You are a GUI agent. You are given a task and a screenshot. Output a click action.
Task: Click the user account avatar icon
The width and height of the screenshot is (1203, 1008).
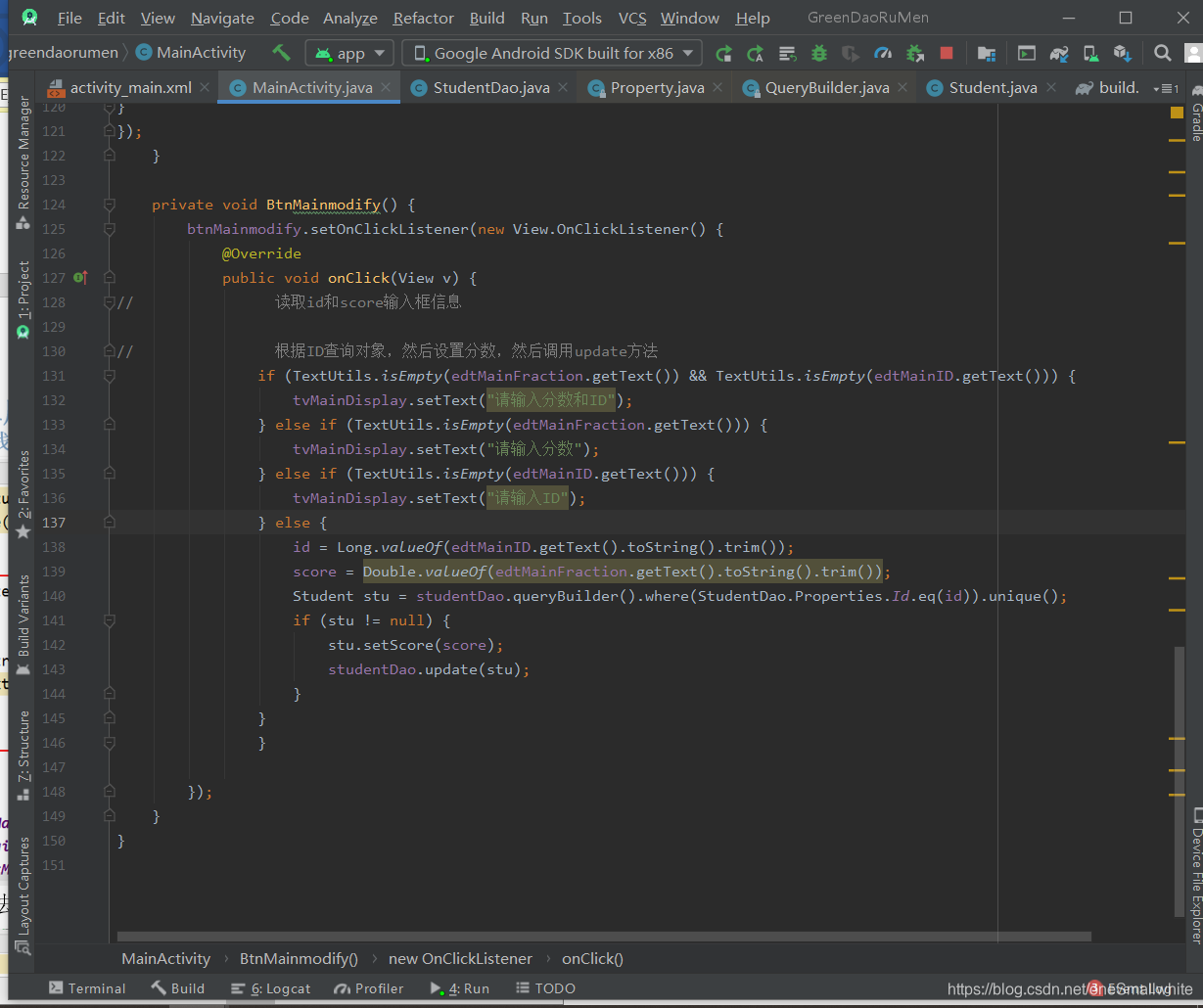click(1193, 53)
